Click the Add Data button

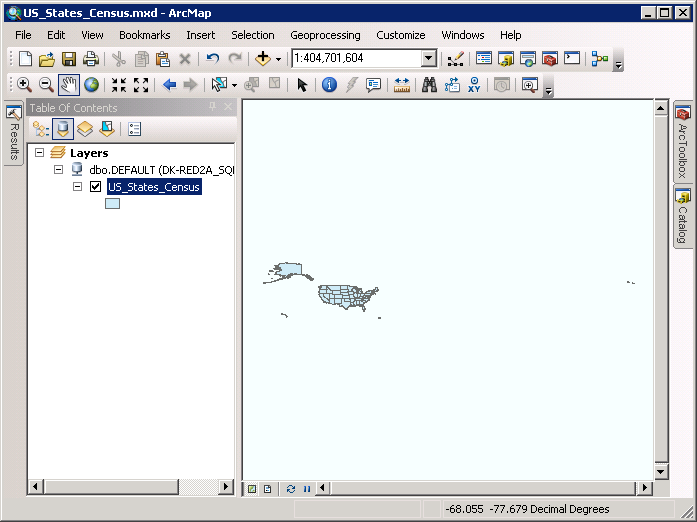263,59
